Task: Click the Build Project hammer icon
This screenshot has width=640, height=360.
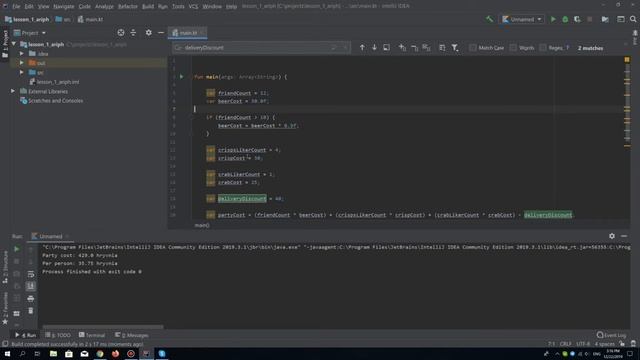Action: pos(489,19)
